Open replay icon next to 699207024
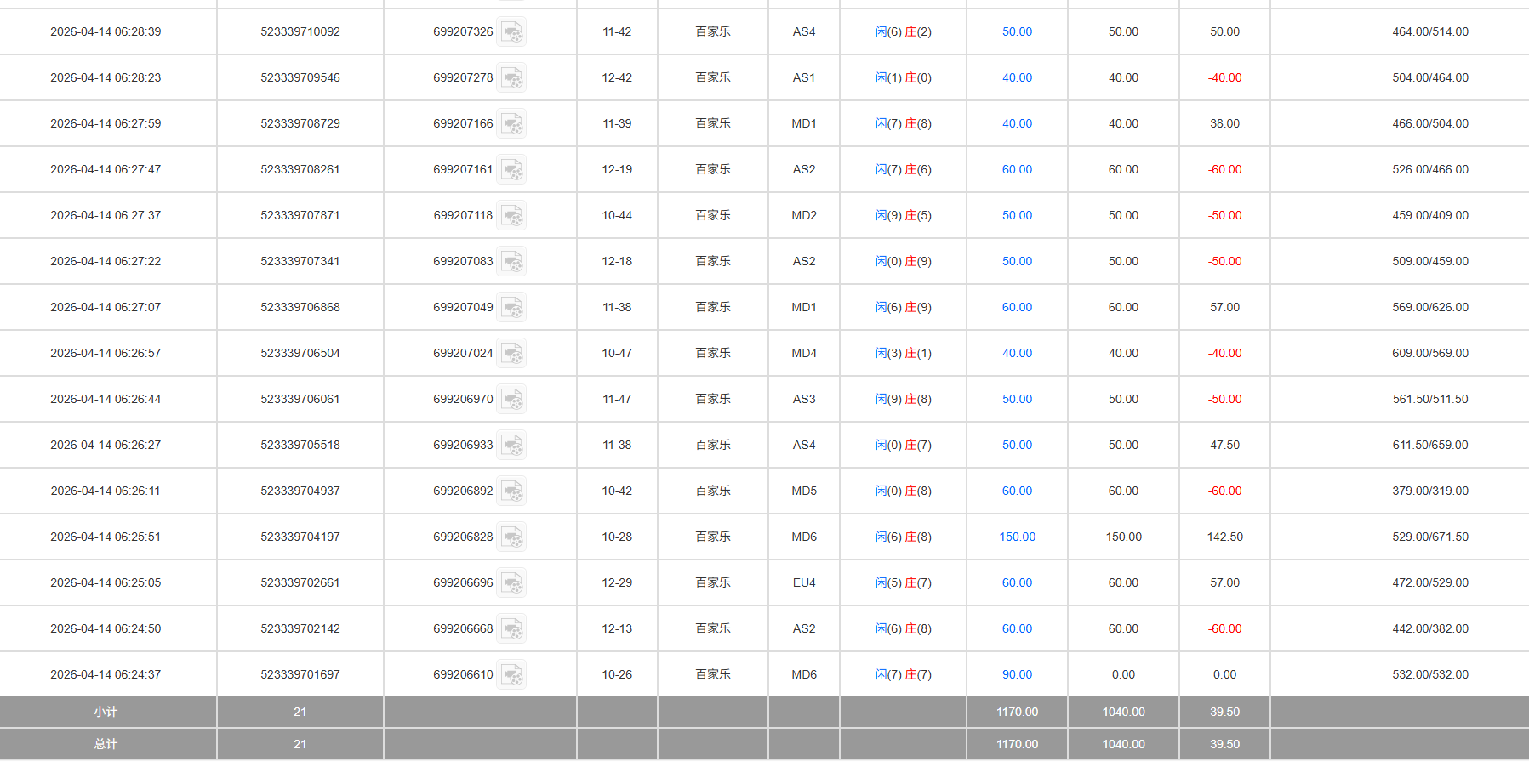This screenshot has width=1529, height=784. click(511, 354)
